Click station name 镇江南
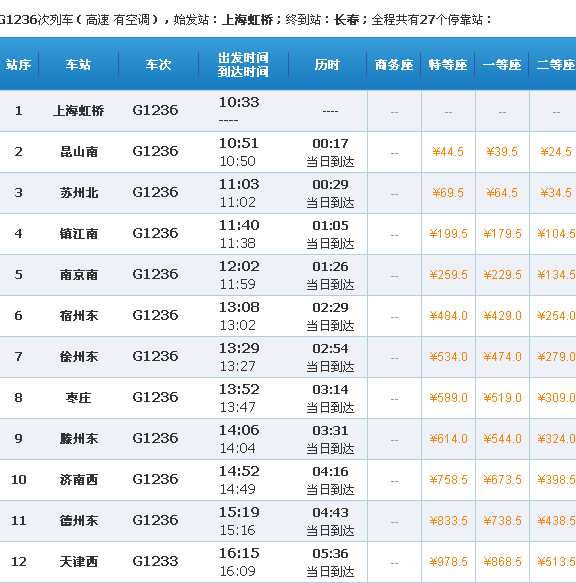Image resolution: width=576 pixels, height=583 pixels. [x=79, y=233]
